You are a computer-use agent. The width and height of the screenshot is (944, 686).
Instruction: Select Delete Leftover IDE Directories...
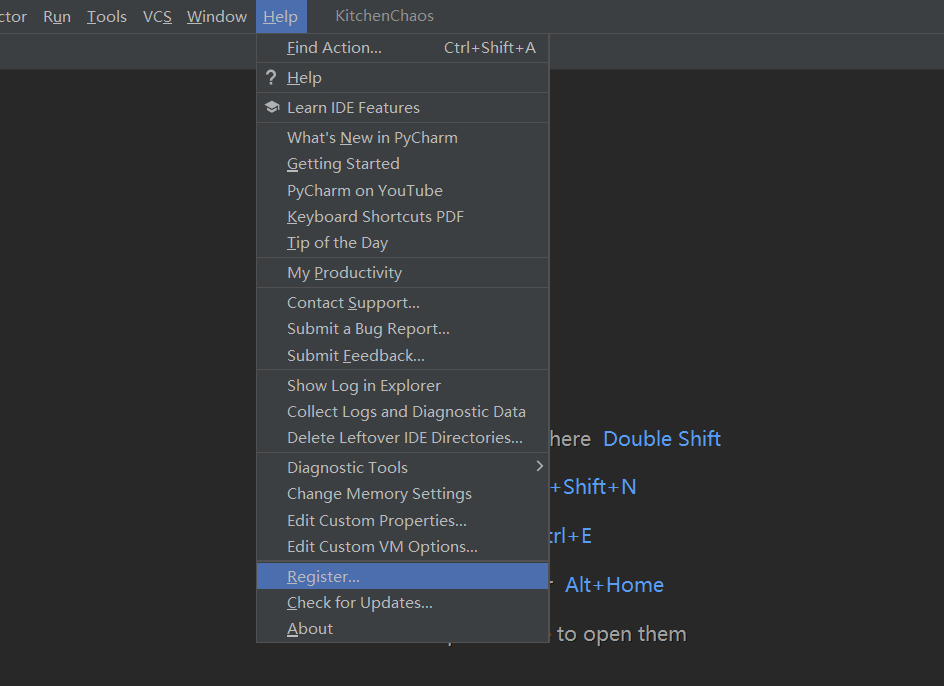pos(403,438)
